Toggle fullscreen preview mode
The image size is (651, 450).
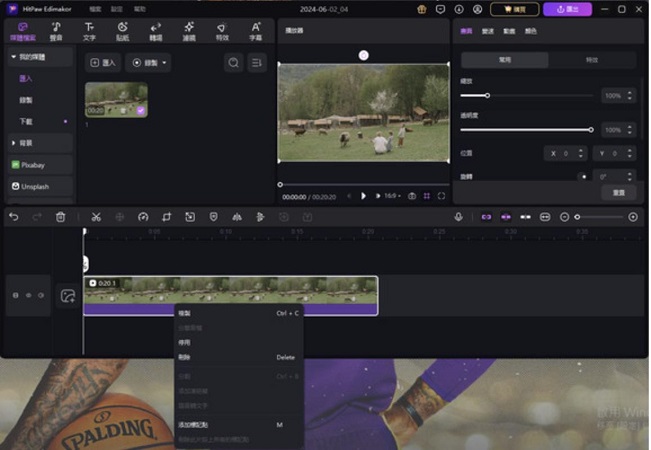[441, 196]
